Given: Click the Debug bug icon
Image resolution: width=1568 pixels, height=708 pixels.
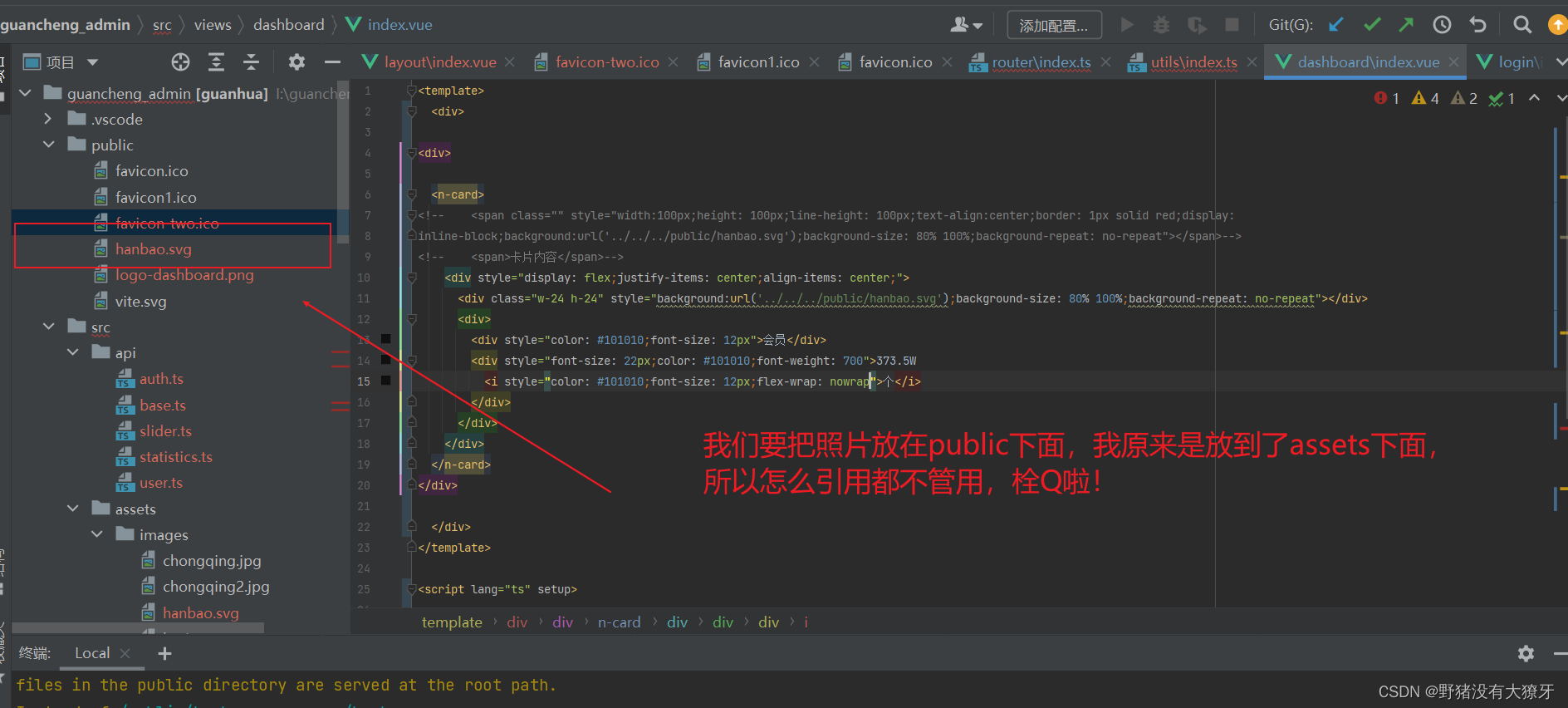Looking at the screenshot, I should click(1161, 25).
